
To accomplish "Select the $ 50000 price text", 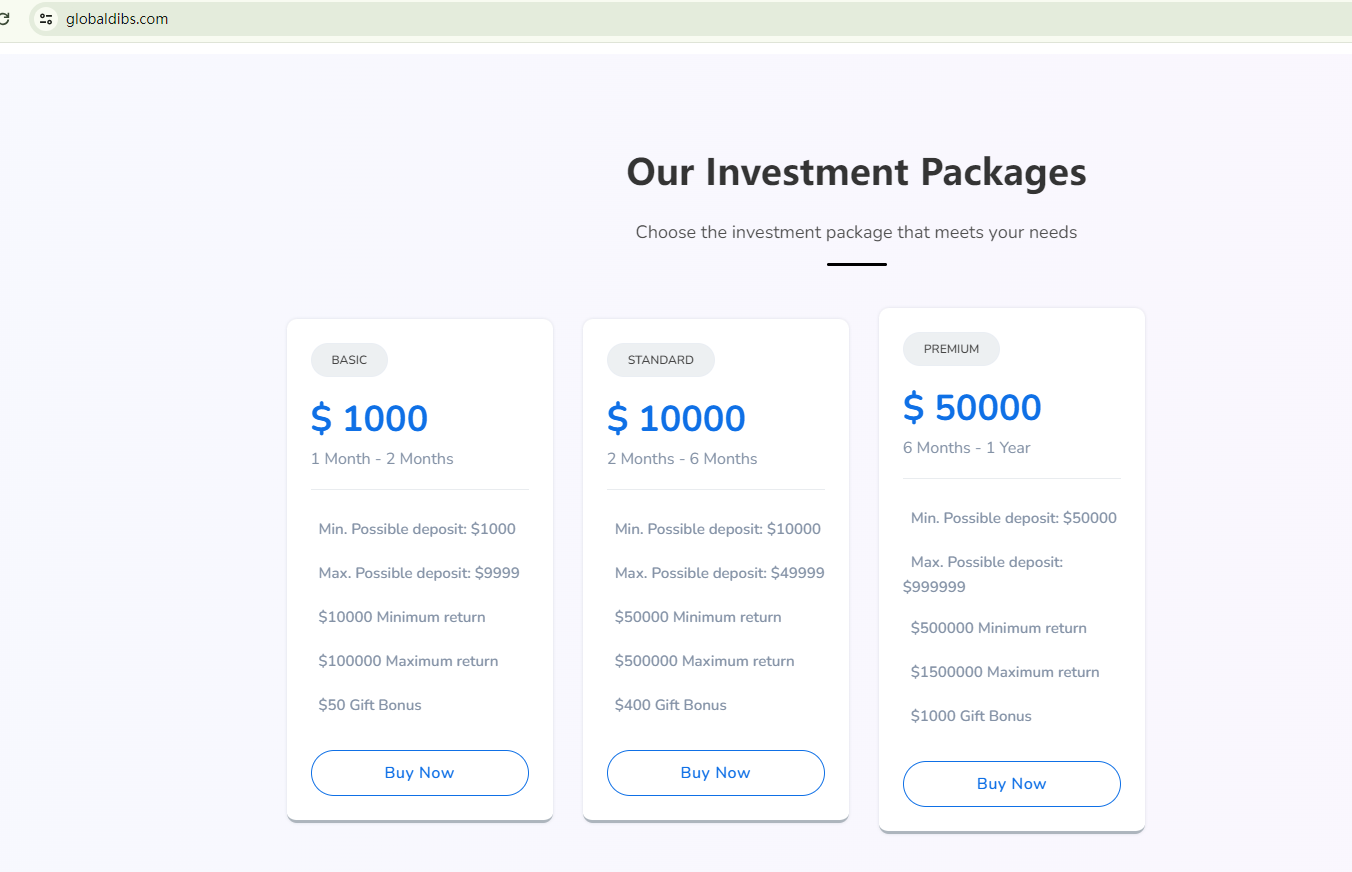I will pos(972,408).
